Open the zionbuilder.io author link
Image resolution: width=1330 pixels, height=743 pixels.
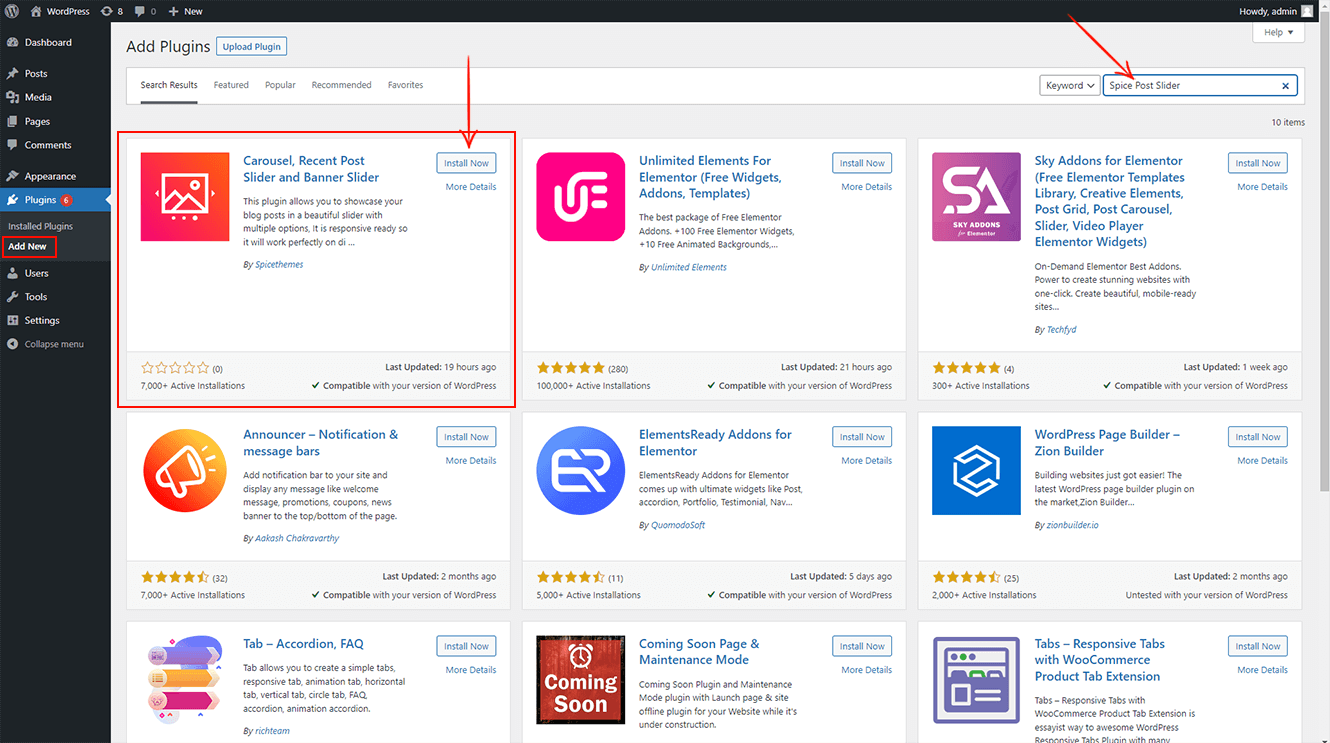pyautogui.click(x=1072, y=525)
